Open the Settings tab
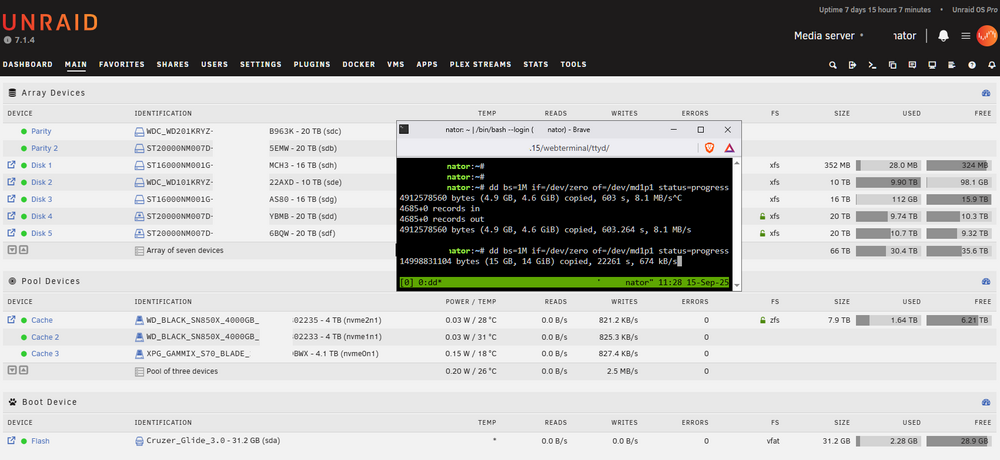The height and width of the screenshot is (460, 1000). coord(261,64)
